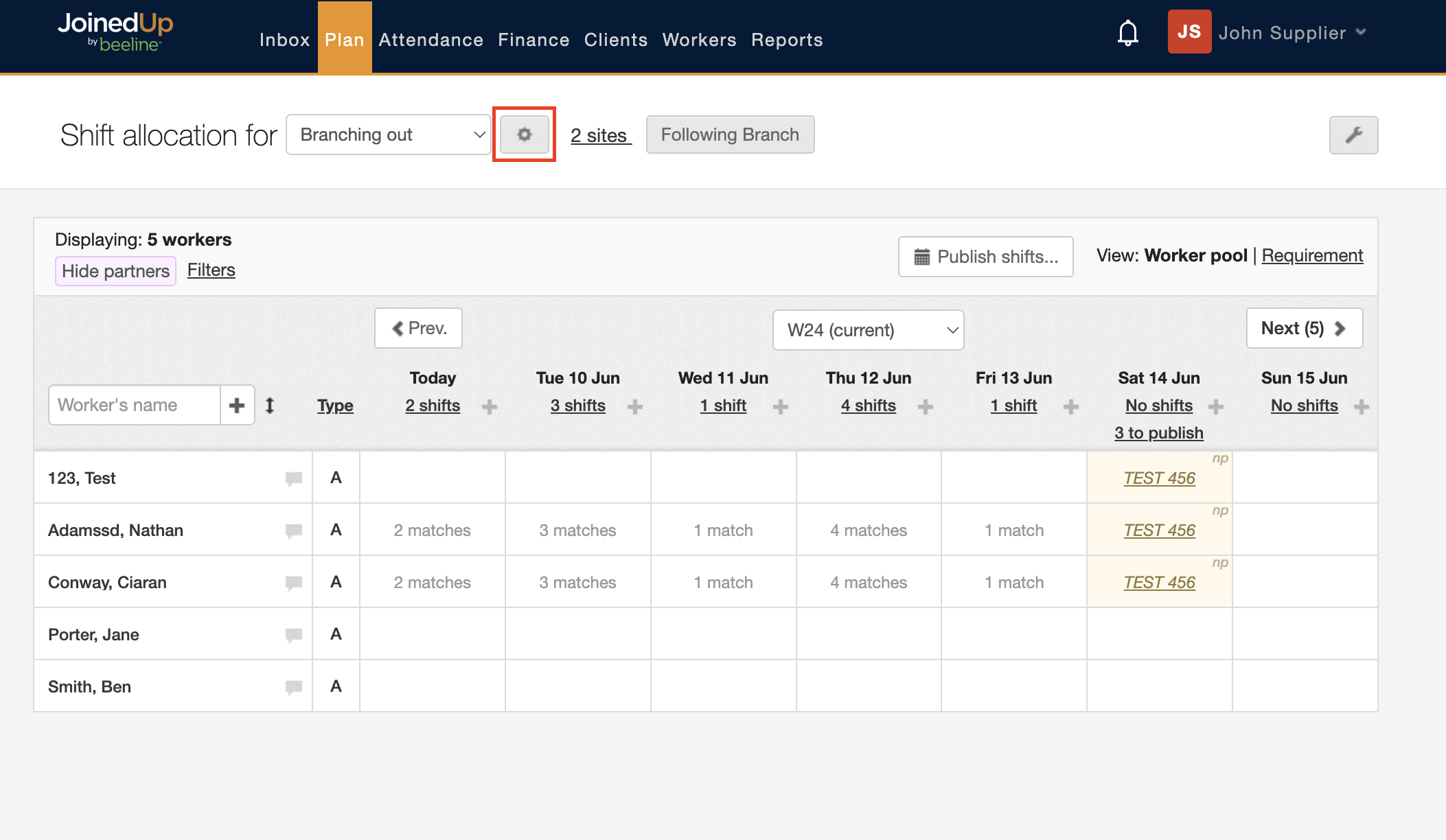The height and width of the screenshot is (840, 1446).
Task: Toggle the Following Branch button
Action: [x=730, y=135]
